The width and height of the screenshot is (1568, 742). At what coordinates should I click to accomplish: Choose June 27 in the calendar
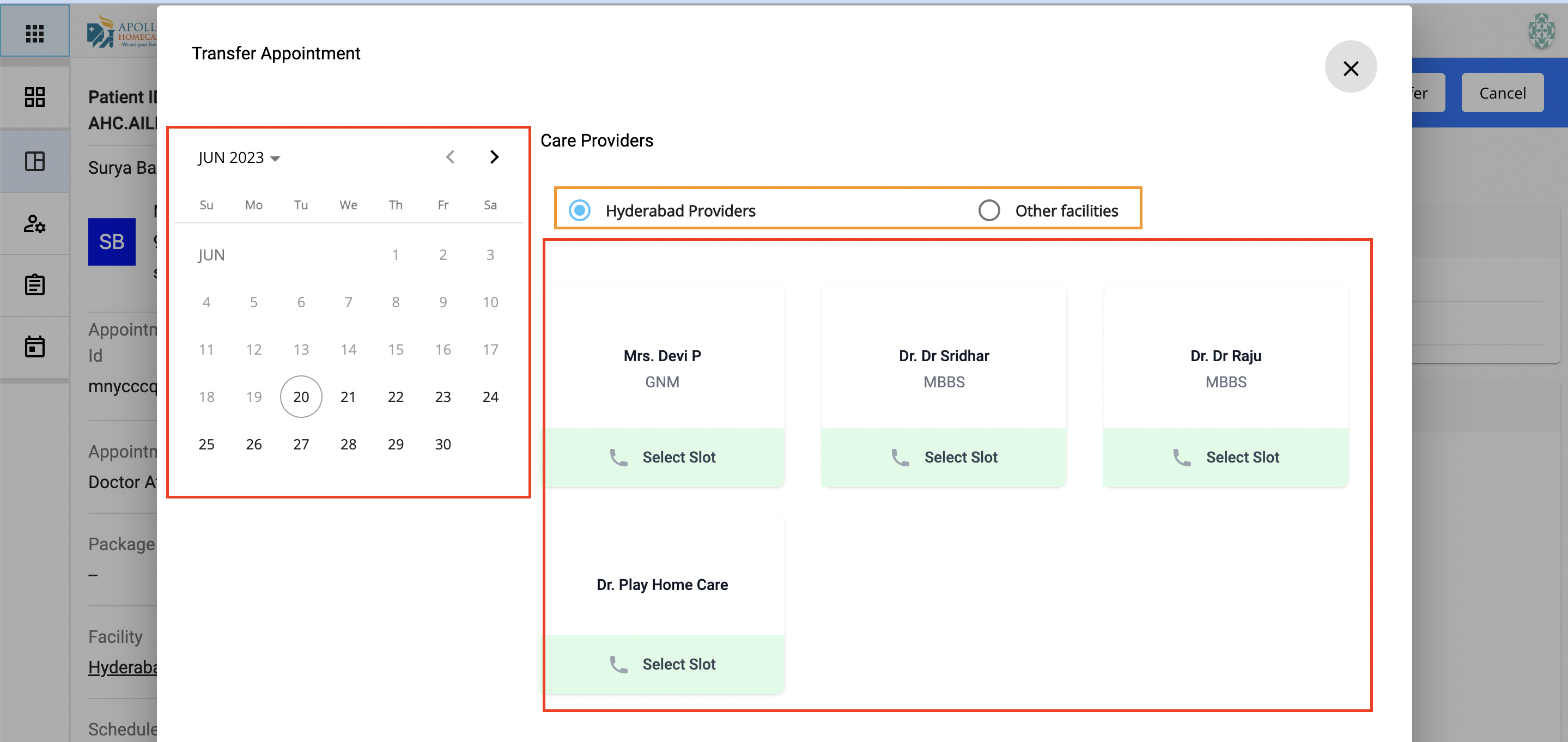pos(301,445)
